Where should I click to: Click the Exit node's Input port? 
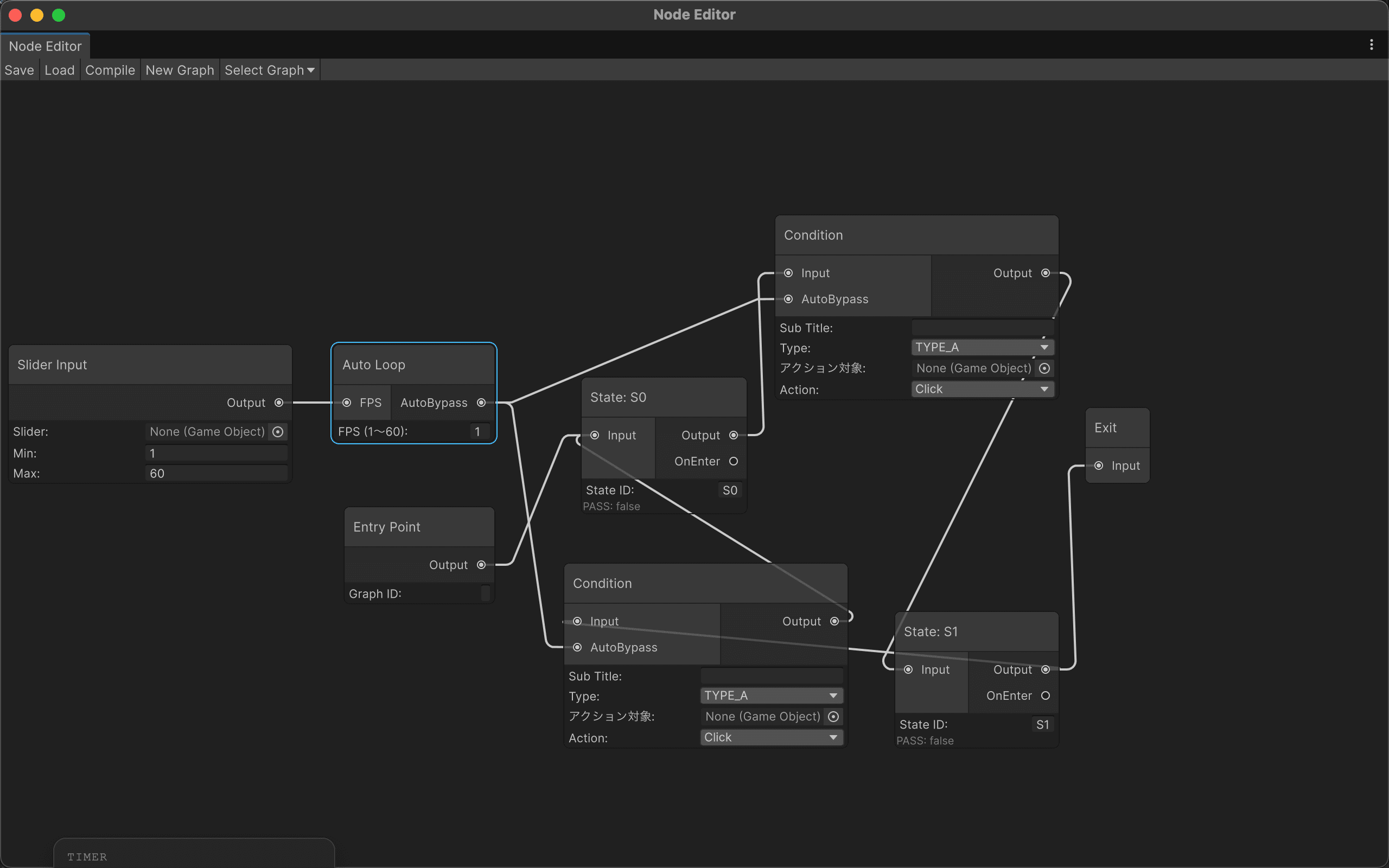pyautogui.click(x=1099, y=465)
